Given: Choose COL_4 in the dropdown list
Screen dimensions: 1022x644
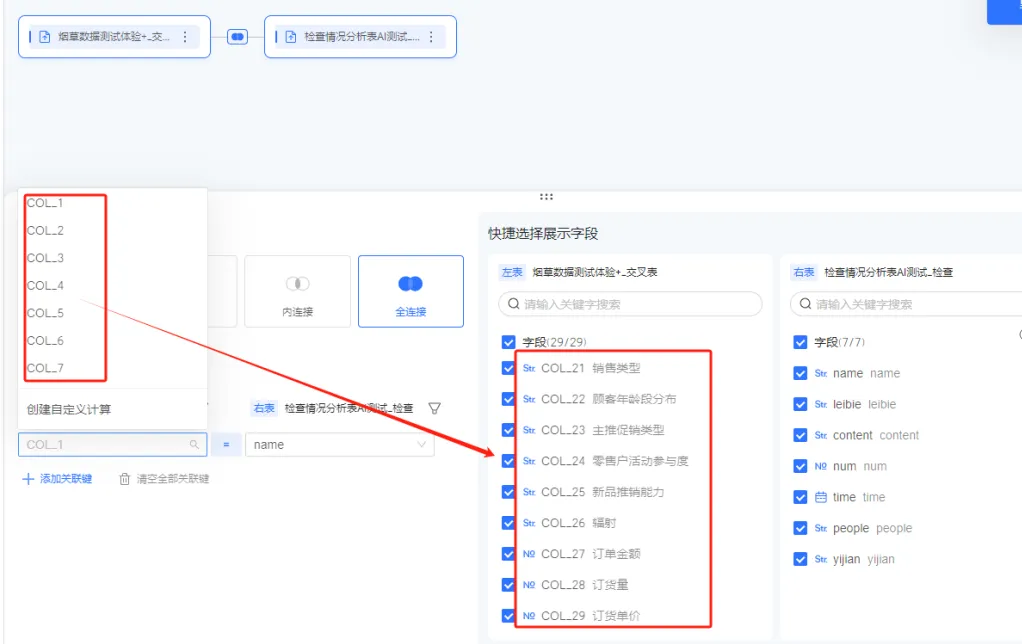Looking at the screenshot, I should [45, 285].
